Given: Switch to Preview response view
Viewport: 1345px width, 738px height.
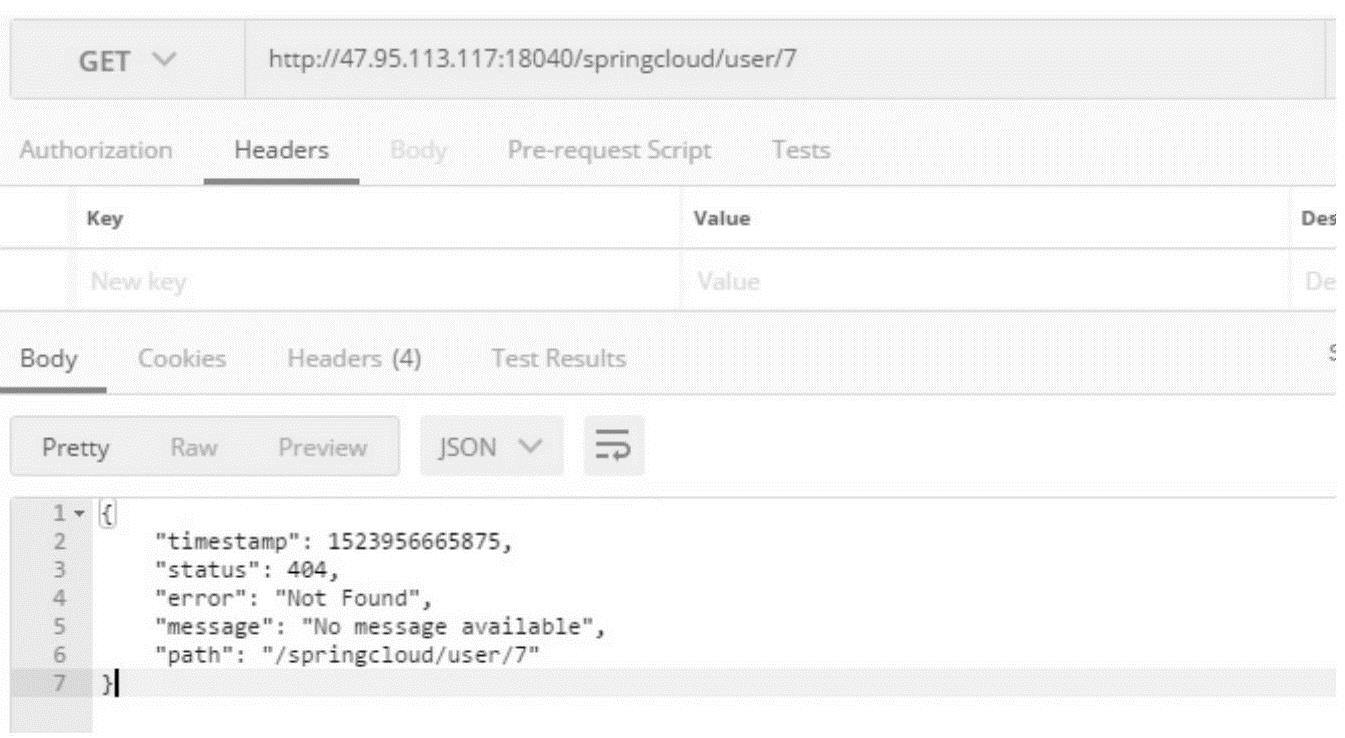Looking at the screenshot, I should (322, 447).
